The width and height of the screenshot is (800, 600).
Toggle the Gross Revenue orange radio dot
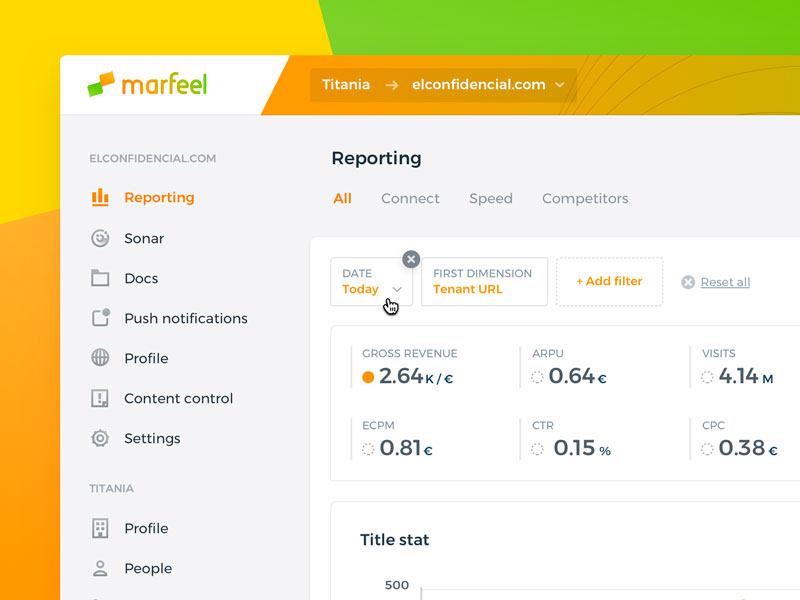[368, 377]
